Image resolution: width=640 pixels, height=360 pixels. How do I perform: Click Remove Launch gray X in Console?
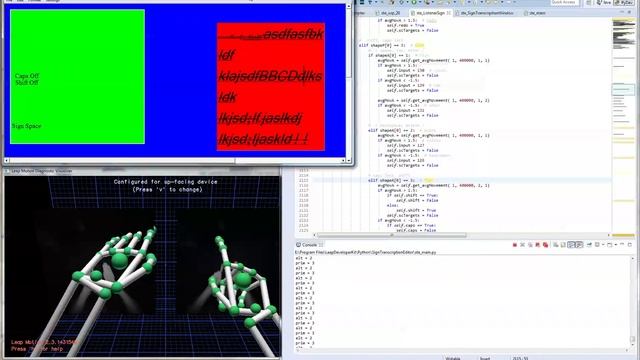coord(522,245)
